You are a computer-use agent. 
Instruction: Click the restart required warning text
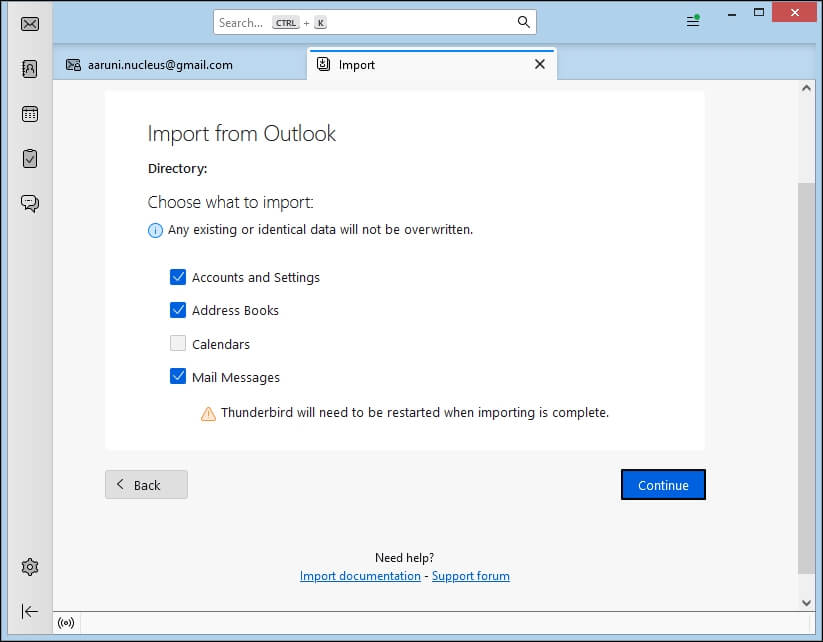click(415, 413)
